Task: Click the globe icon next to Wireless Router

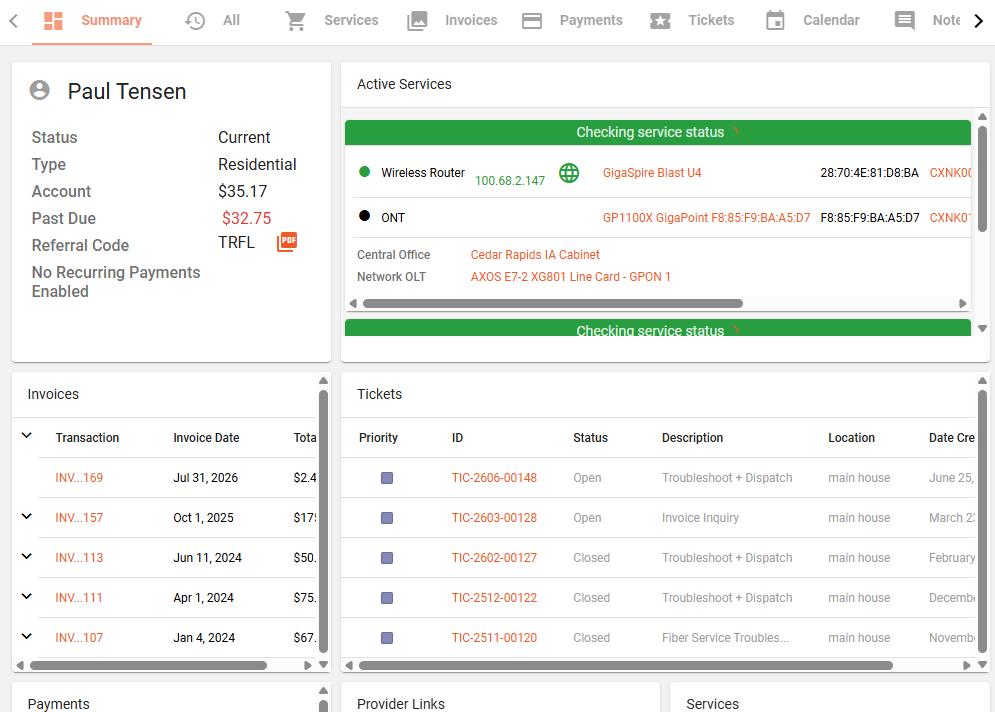Action: 569,173
